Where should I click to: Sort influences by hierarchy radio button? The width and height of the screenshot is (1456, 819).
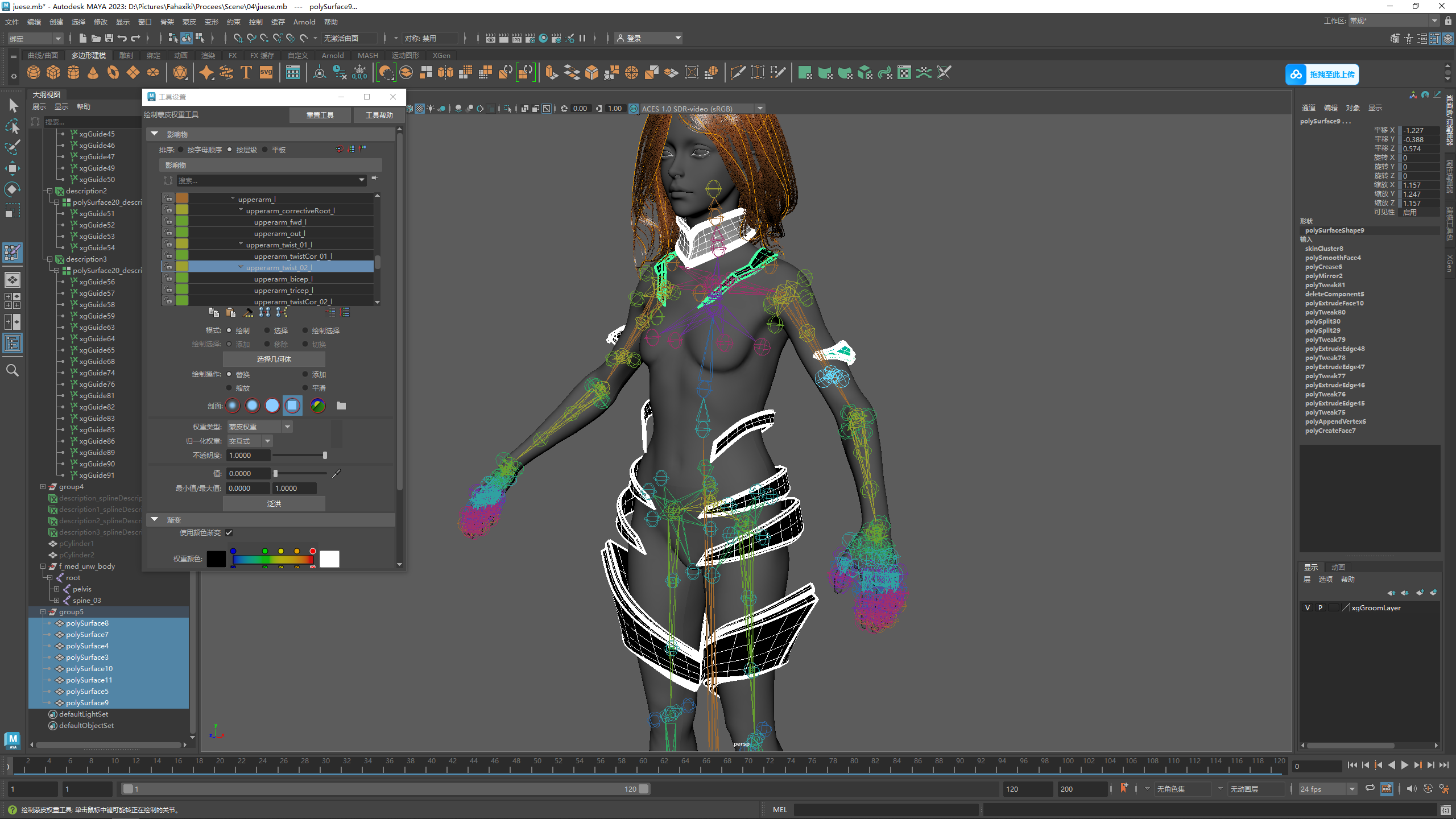[x=230, y=150]
